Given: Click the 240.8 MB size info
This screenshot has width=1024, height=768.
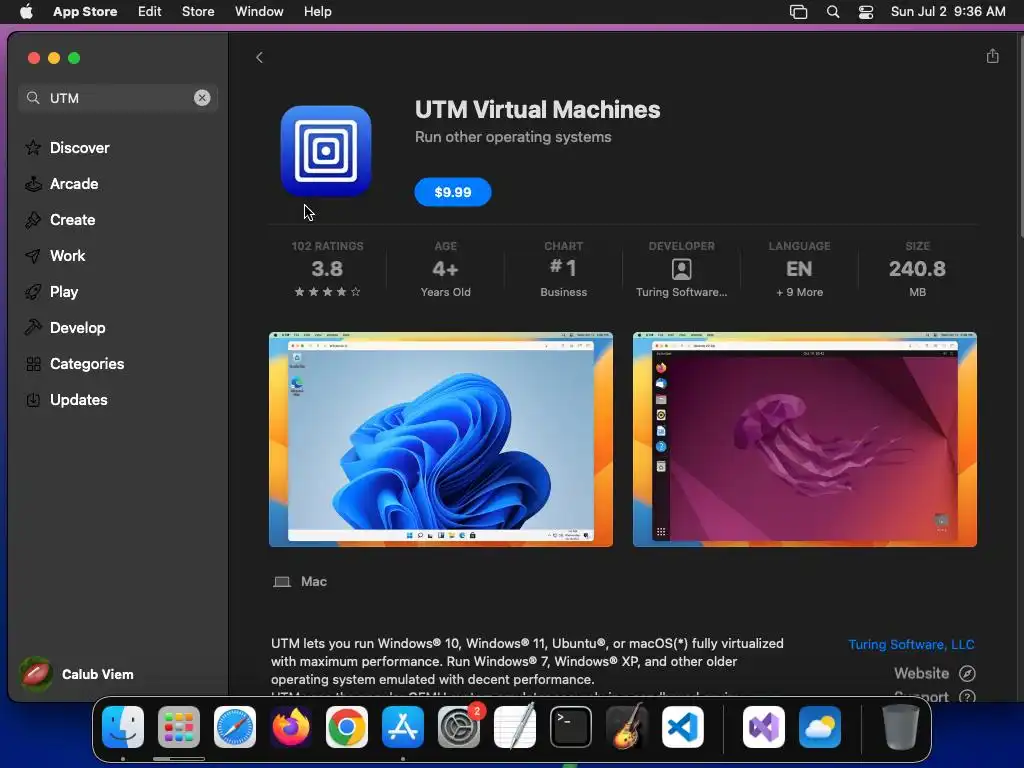Looking at the screenshot, I should tap(917, 269).
